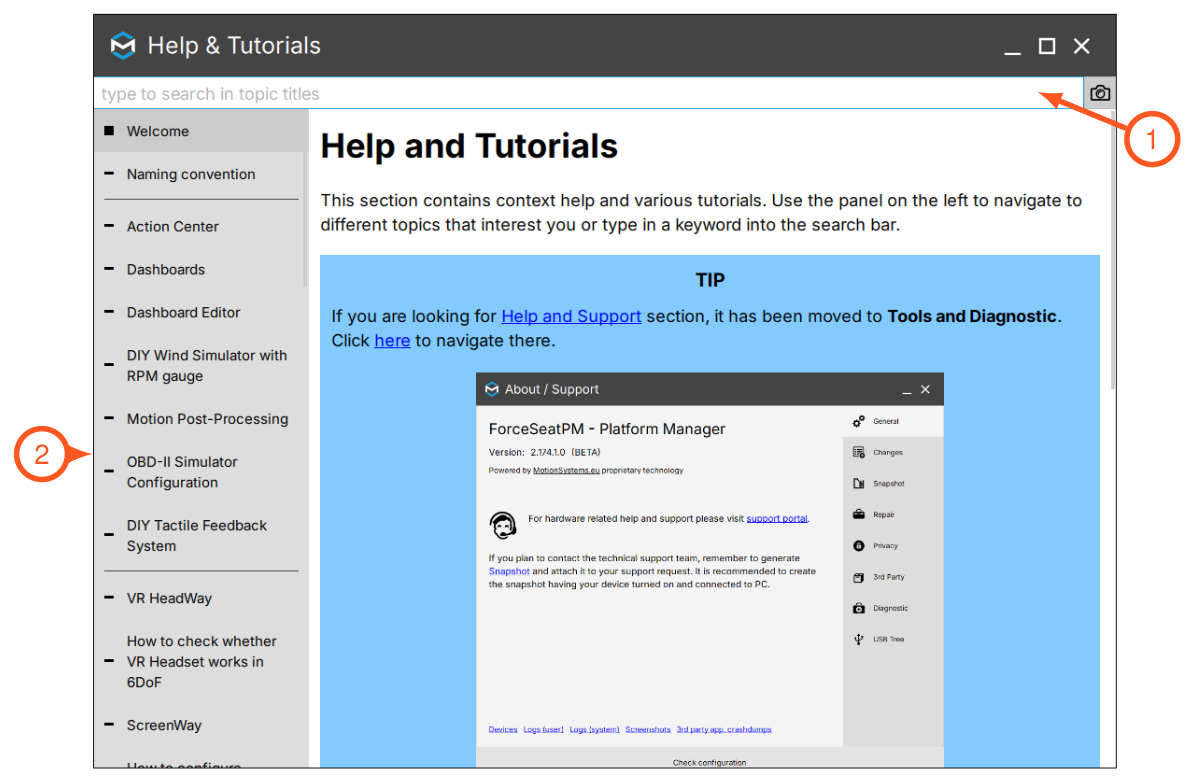Click Logs (user) link in About image
The image size is (1195, 783).
click(543, 730)
